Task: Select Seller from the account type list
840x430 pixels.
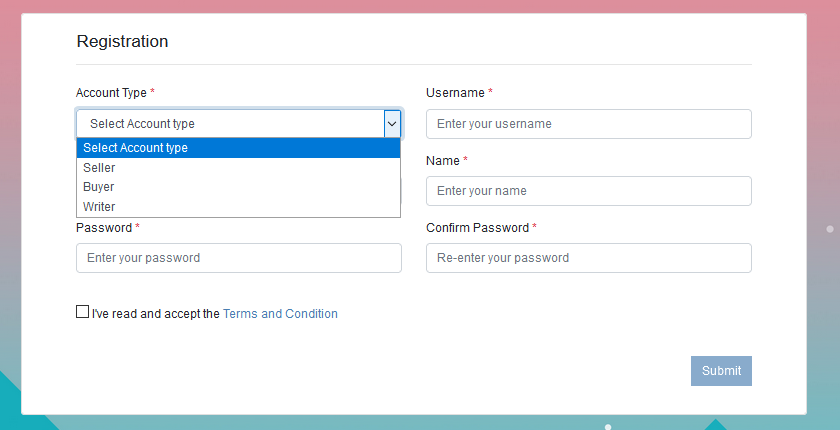Action: pos(238,168)
